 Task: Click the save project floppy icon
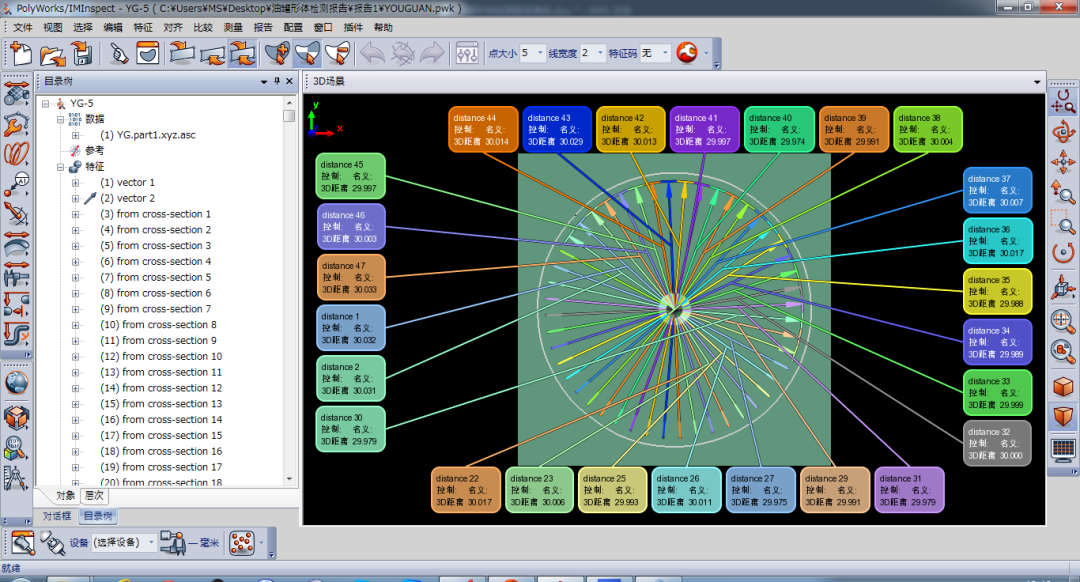click(x=81, y=53)
